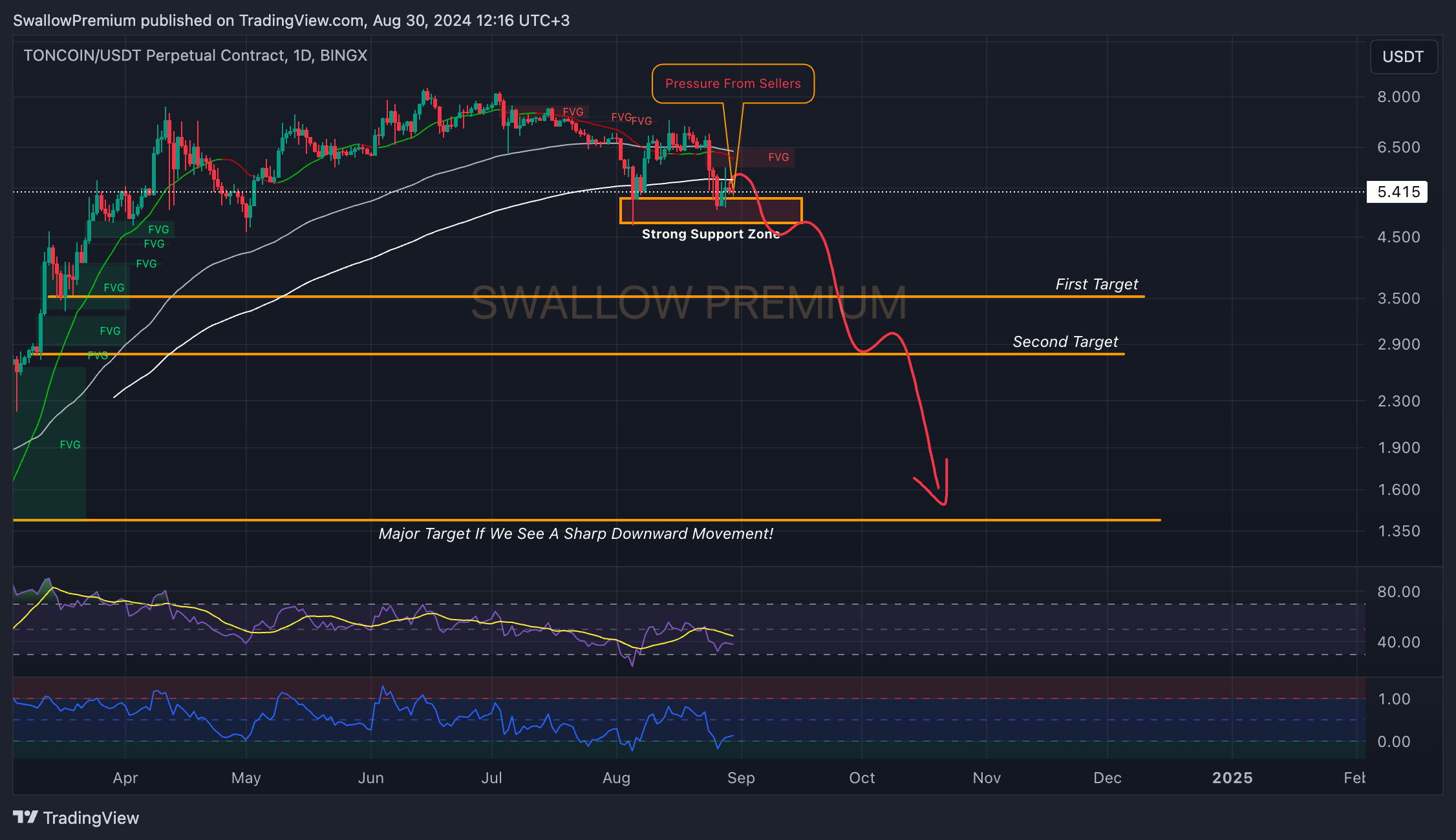Click the 2.900 price axis label

[x=1398, y=344]
